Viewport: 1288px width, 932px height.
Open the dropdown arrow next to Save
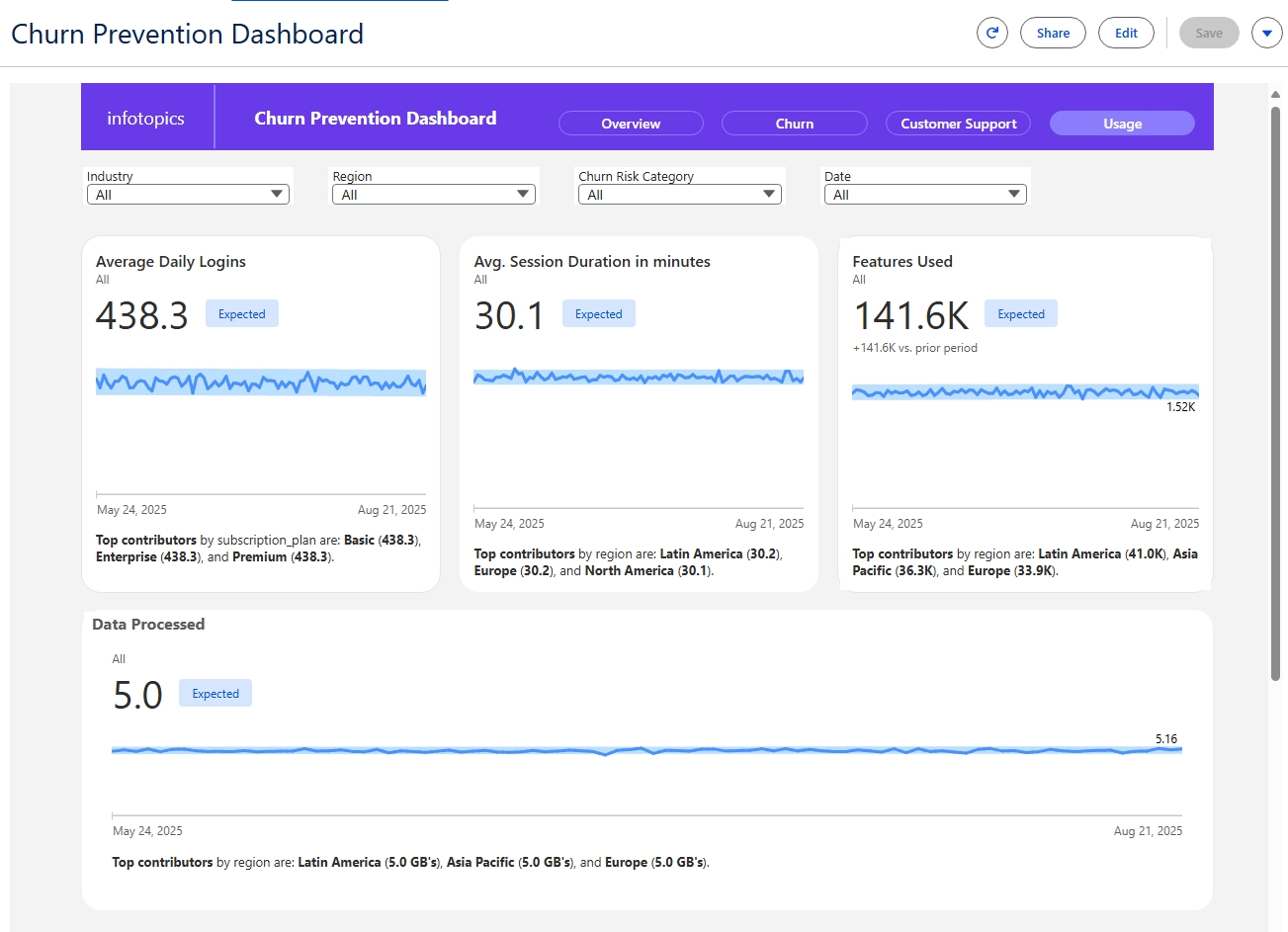(x=1267, y=33)
